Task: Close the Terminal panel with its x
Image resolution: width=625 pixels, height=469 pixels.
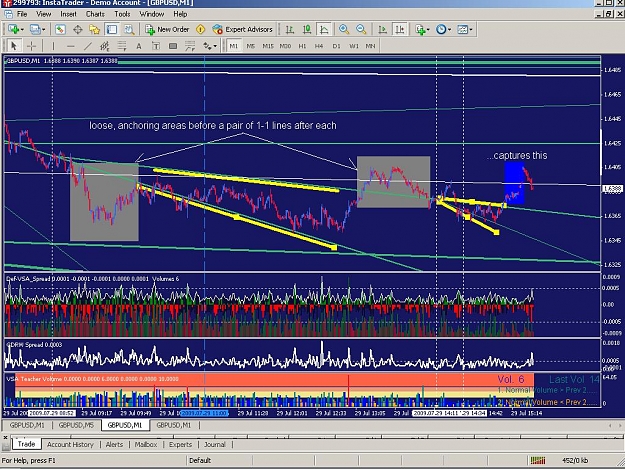Action: point(5,437)
